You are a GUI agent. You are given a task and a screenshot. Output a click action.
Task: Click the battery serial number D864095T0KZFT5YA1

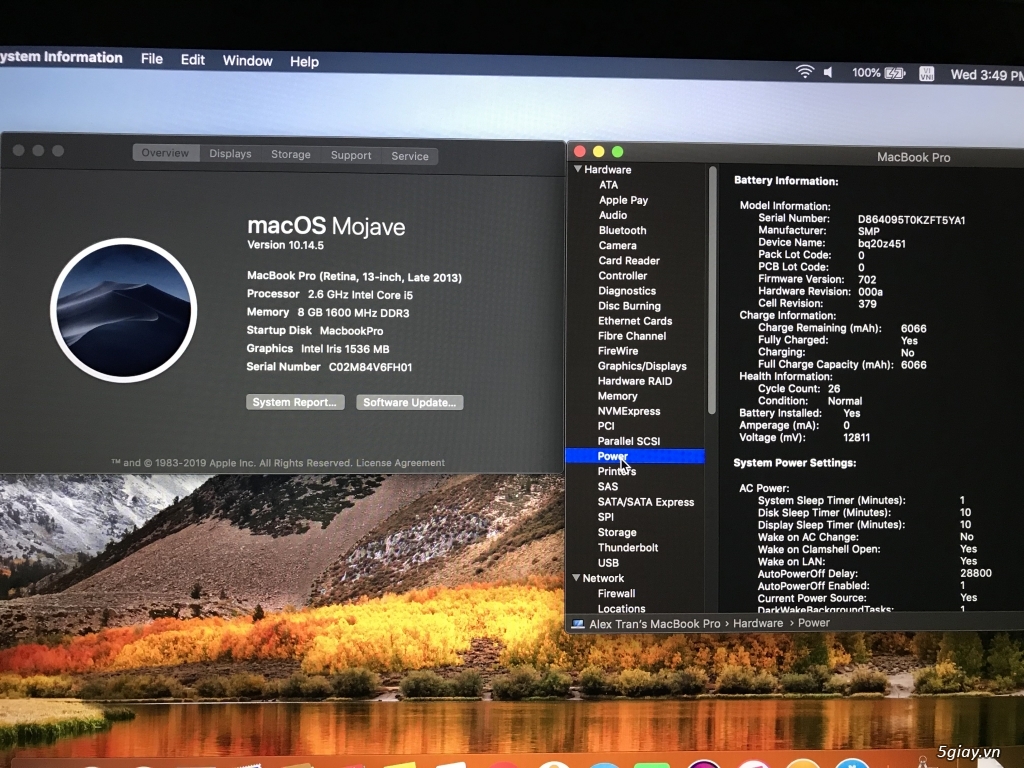point(911,220)
